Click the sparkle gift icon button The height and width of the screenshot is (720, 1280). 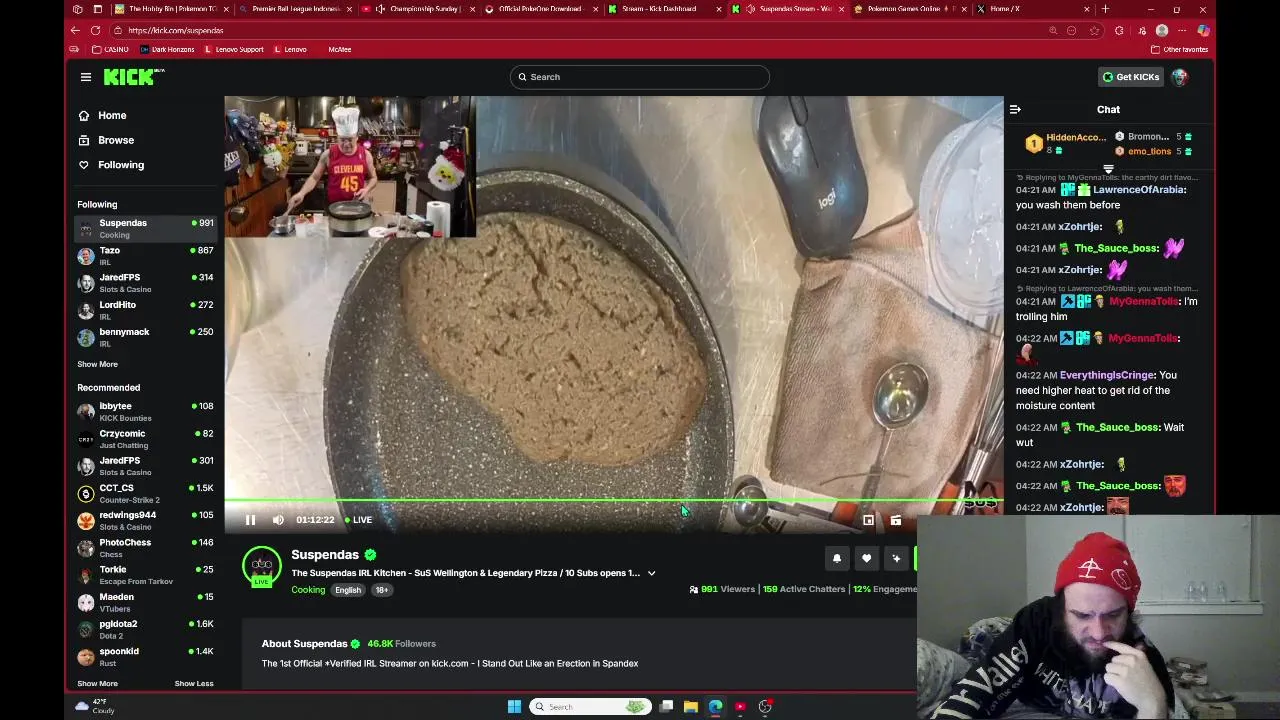[x=896, y=559]
